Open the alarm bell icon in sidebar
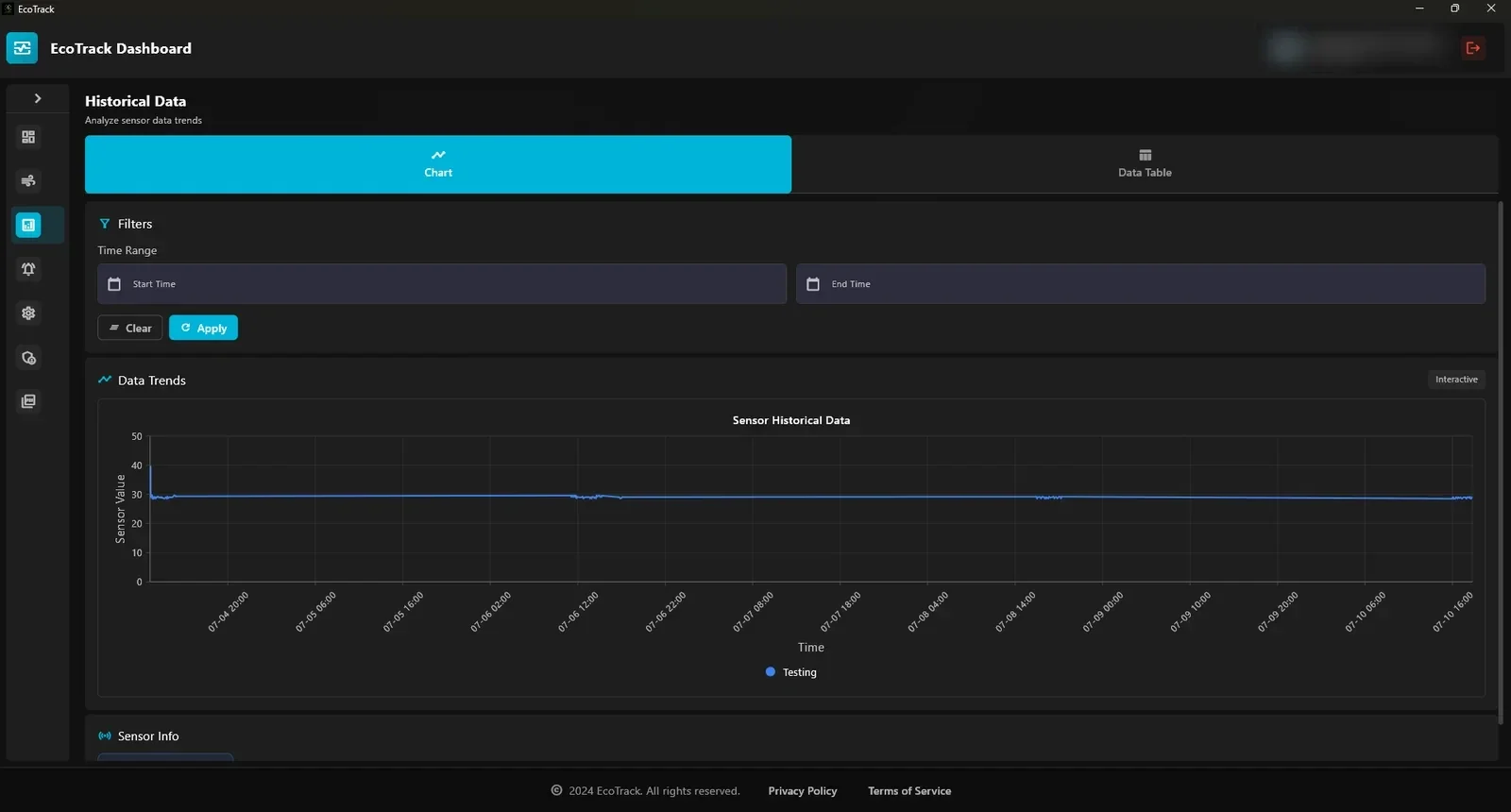This screenshot has width=1511, height=812. click(x=28, y=269)
